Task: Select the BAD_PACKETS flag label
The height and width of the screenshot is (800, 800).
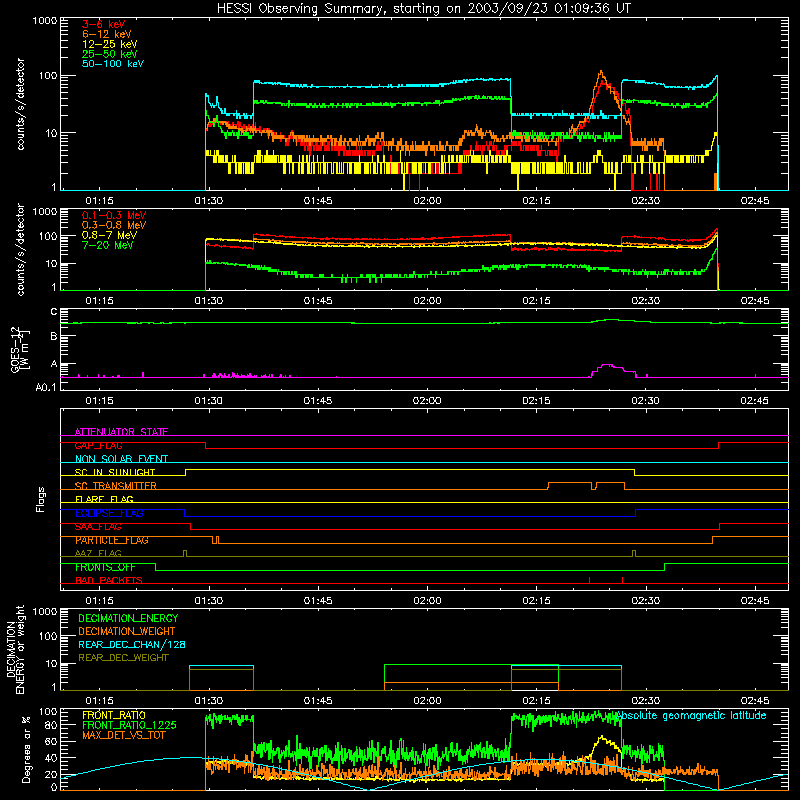Action: pyautogui.click(x=109, y=580)
